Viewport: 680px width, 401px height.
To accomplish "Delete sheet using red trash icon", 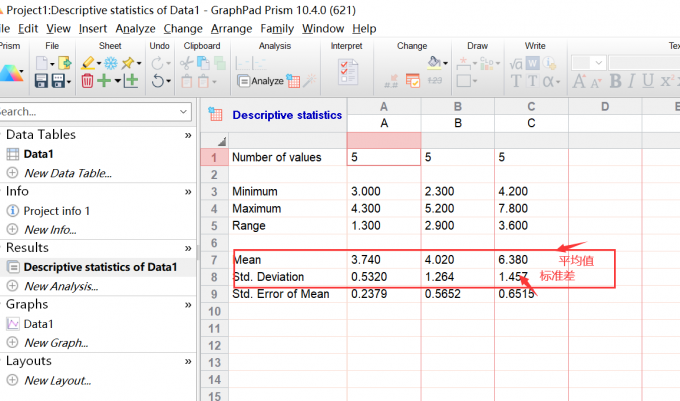I will (88, 81).
